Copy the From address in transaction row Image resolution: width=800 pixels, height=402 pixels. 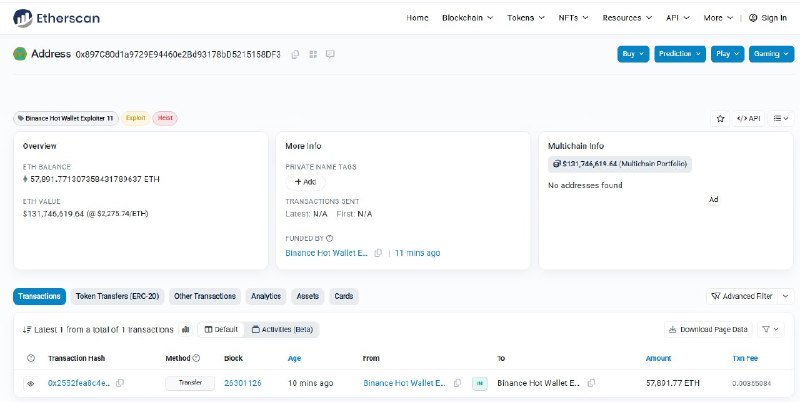pyautogui.click(x=458, y=383)
